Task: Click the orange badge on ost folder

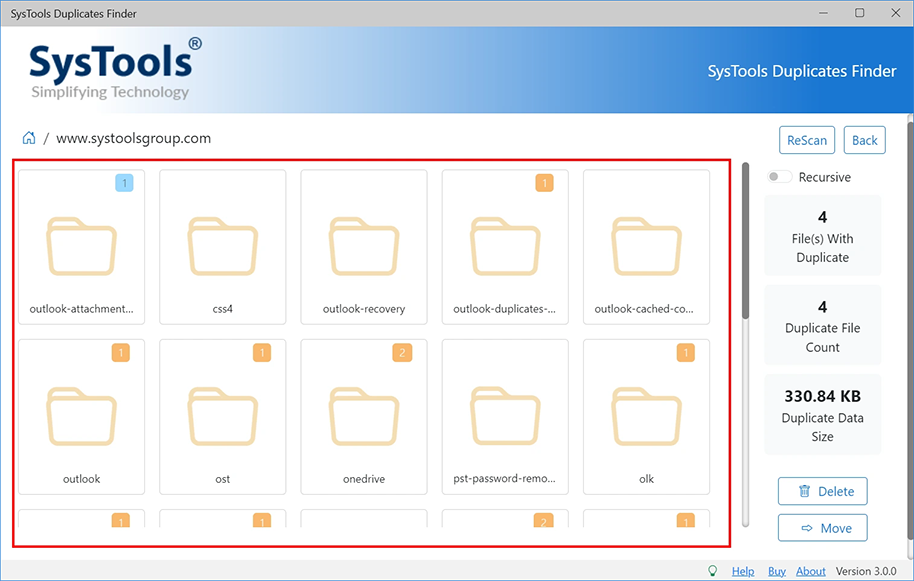Action: [262, 353]
